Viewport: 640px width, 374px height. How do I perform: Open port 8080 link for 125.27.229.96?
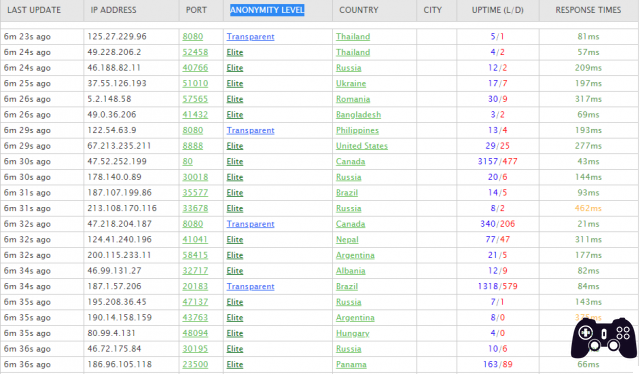tap(193, 36)
